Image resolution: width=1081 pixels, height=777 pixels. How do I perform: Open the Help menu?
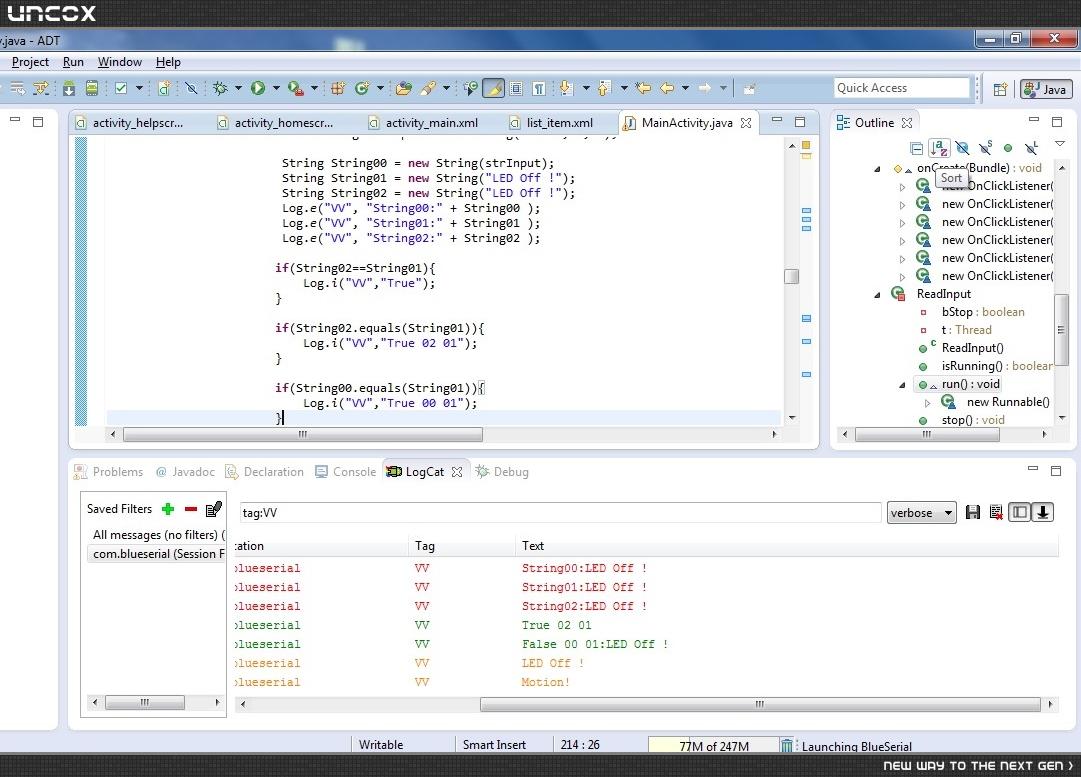coord(168,62)
